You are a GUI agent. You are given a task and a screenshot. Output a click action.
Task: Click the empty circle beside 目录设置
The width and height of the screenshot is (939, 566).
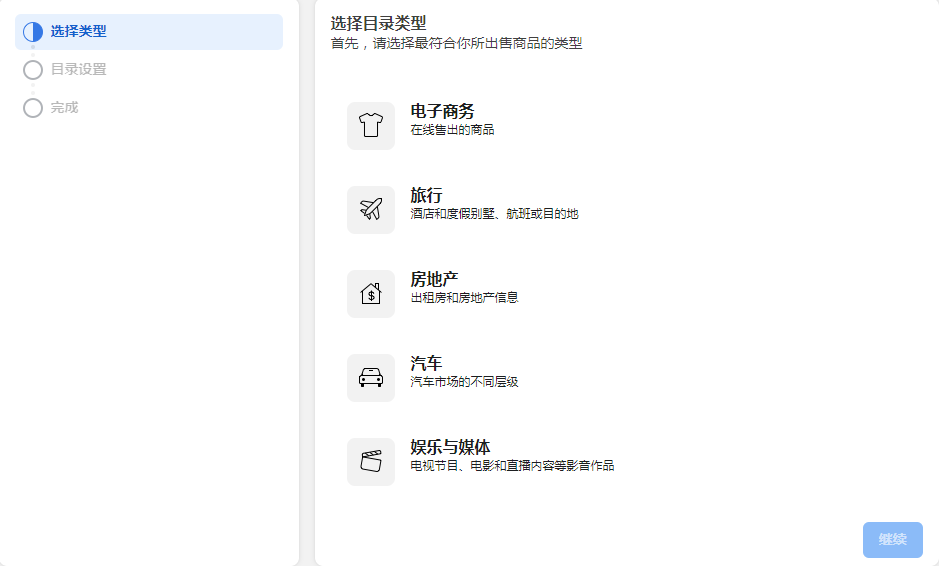33,70
